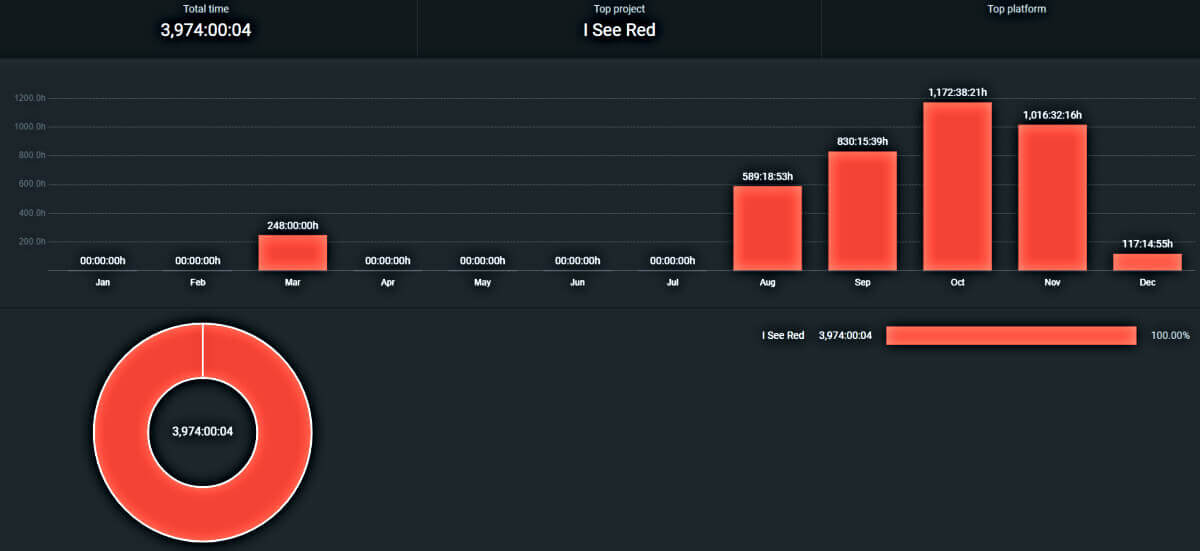
Task: Click the 00:00:00h label above Jul
Action: point(673,261)
